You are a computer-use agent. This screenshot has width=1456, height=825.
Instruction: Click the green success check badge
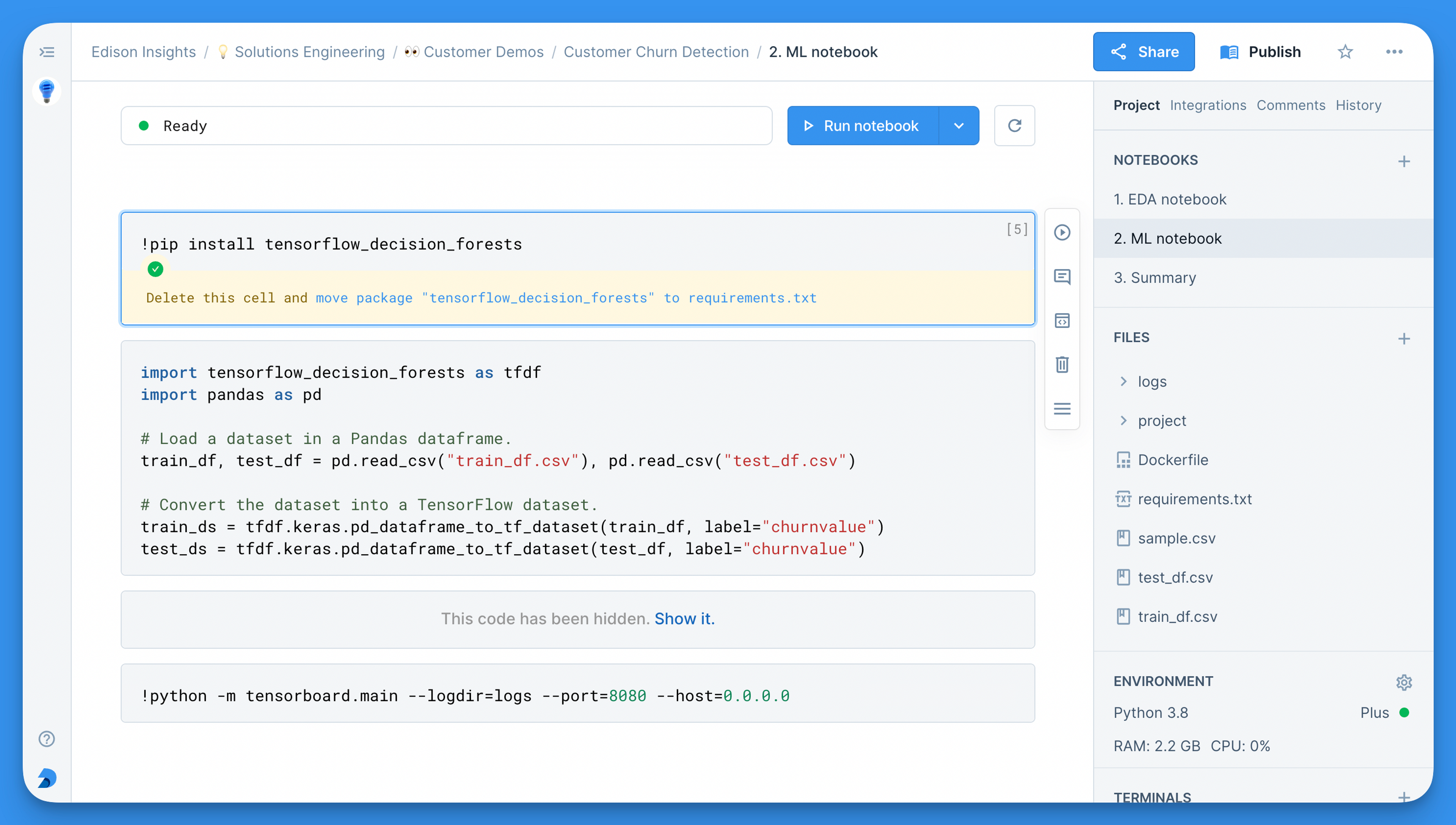(155, 269)
